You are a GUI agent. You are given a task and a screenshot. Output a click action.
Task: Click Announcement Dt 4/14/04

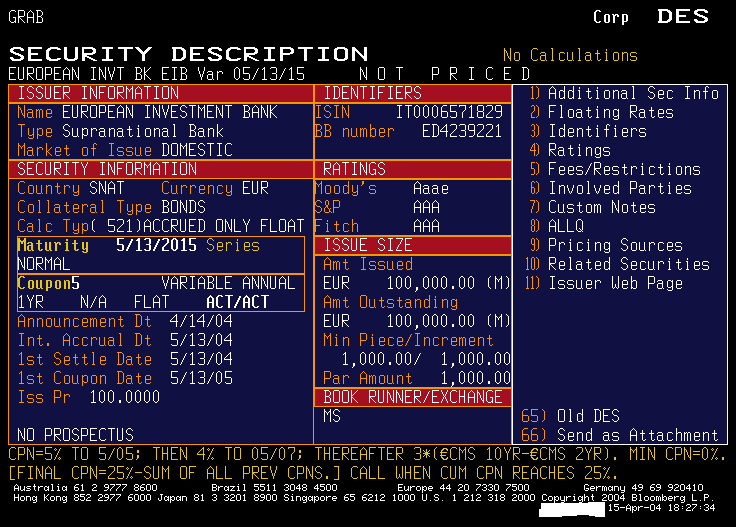201,321
